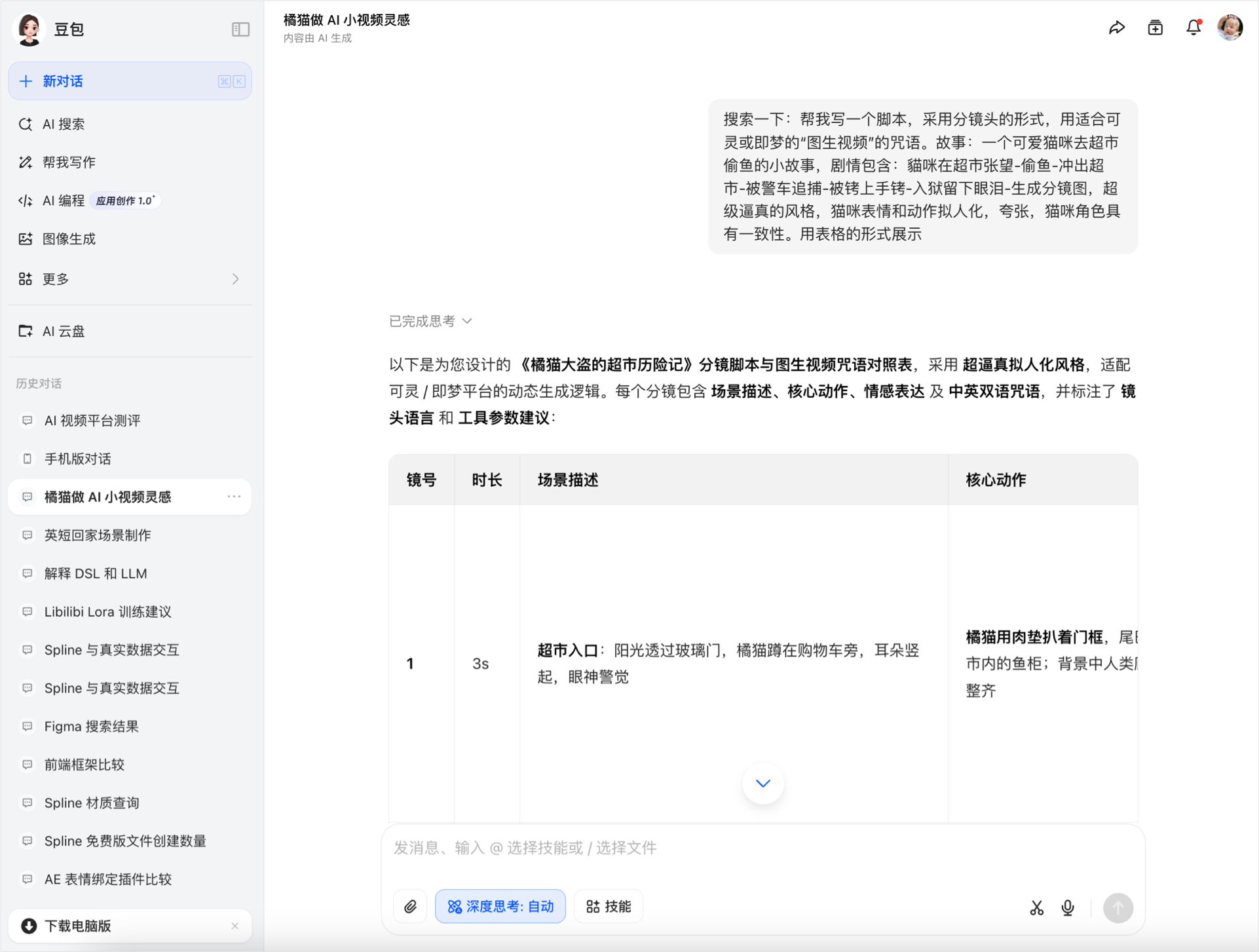Click the share arrow icon
This screenshot has height=952, width=1259.
pyautogui.click(x=1117, y=28)
